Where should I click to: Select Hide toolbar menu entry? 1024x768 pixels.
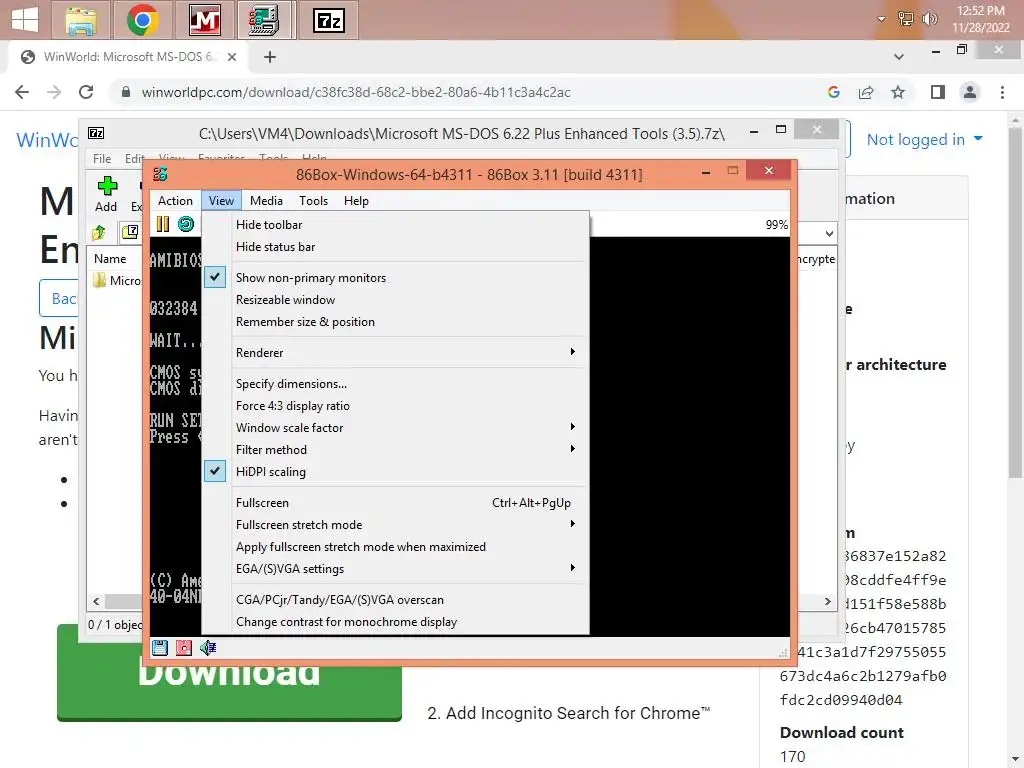tap(396, 225)
